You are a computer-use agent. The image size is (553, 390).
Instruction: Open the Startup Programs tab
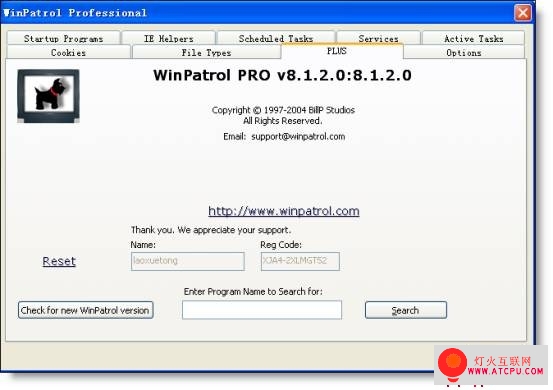point(63,38)
